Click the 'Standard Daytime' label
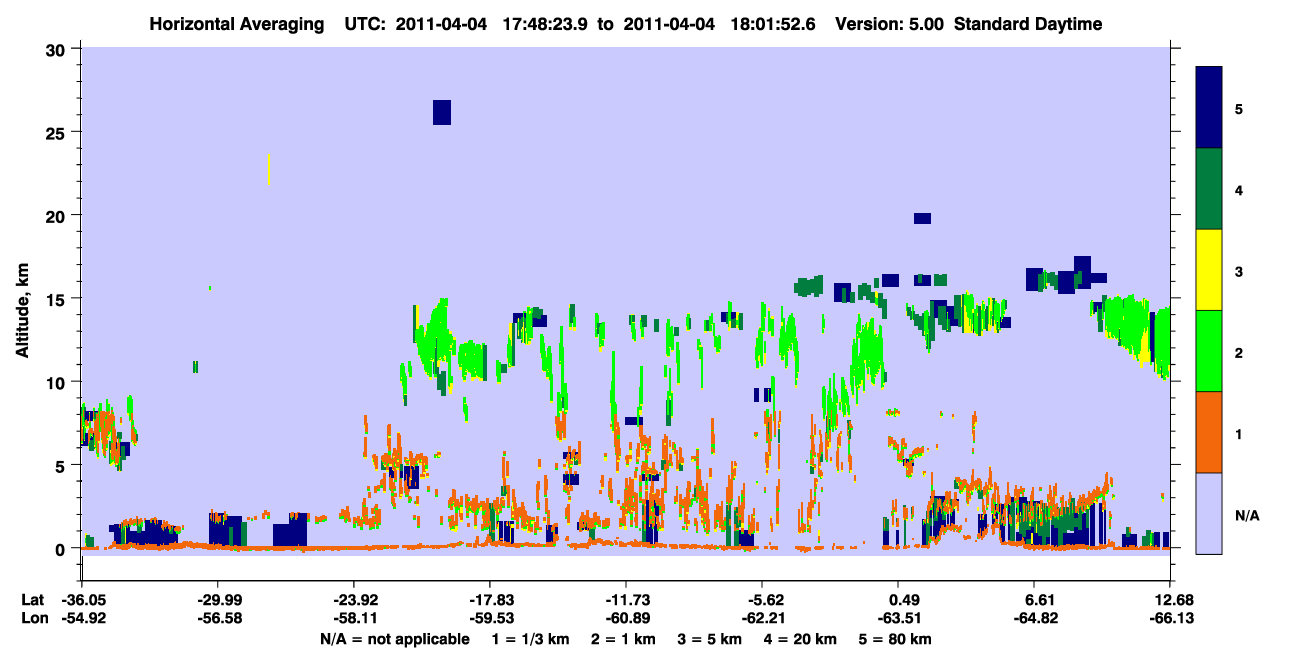 pos(1028,24)
